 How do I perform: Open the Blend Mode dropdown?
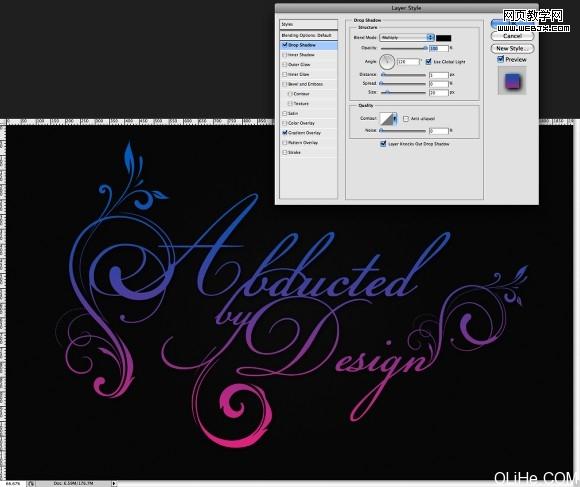(407, 37)
